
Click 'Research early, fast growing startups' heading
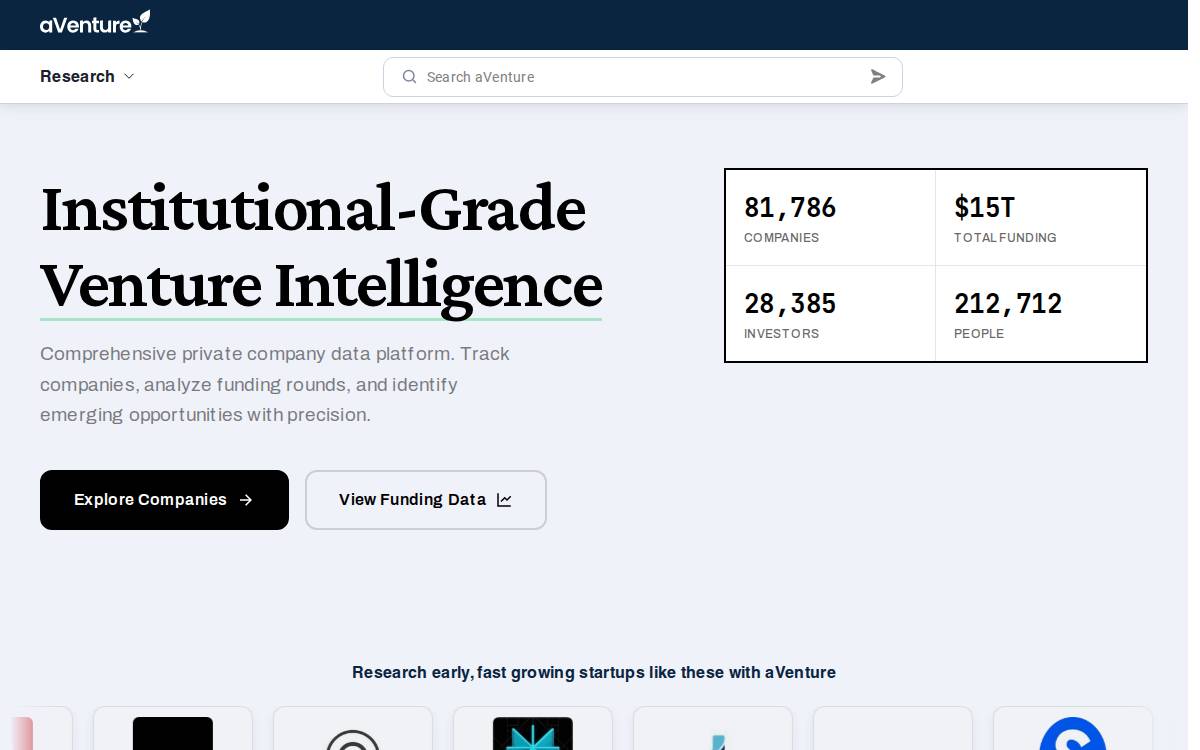tap(594, 672)
